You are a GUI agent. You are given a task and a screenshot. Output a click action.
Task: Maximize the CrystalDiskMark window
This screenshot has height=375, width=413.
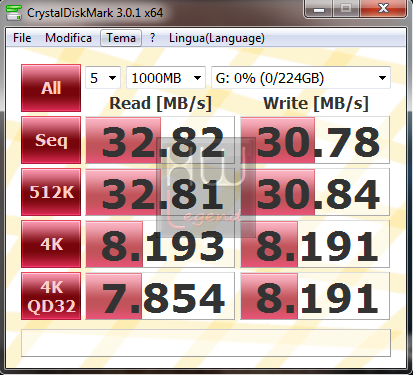coord(346,9)
